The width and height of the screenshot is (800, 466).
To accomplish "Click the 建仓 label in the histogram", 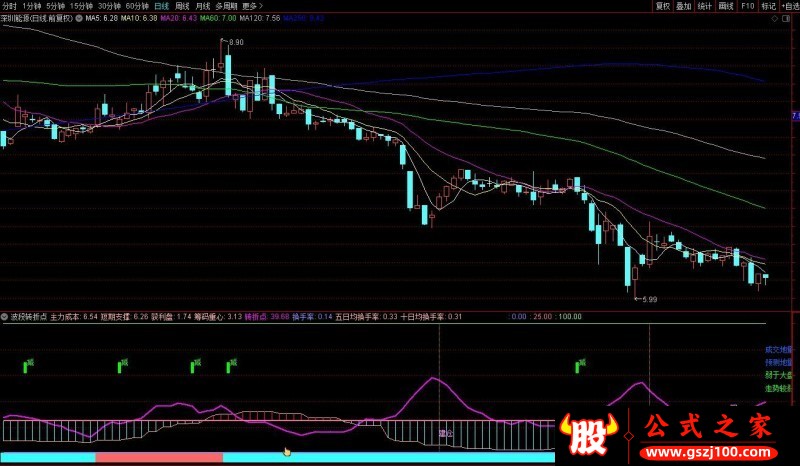I will point(446,433).
